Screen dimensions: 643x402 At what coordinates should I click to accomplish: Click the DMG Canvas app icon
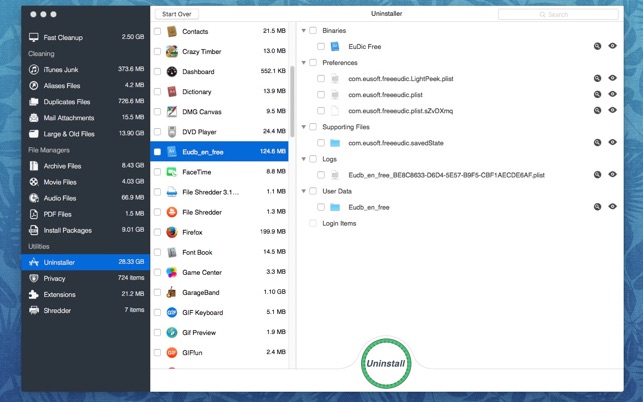(x=172, y=112)
